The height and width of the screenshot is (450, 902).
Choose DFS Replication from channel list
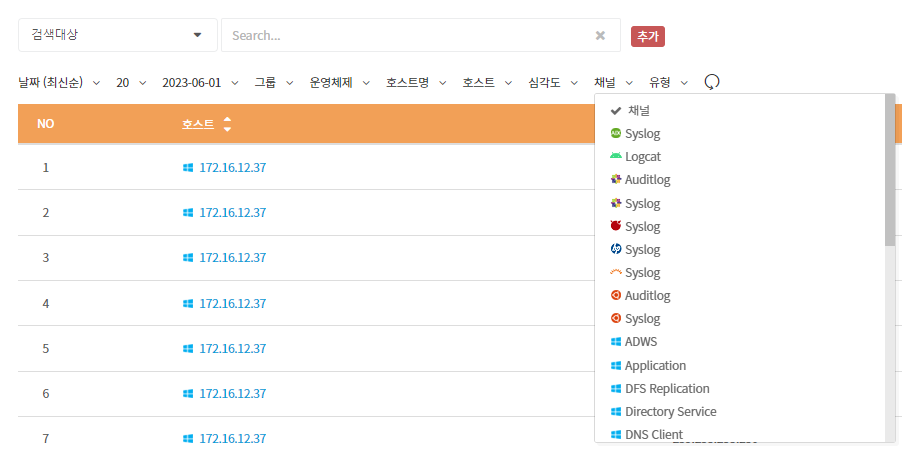667,388
